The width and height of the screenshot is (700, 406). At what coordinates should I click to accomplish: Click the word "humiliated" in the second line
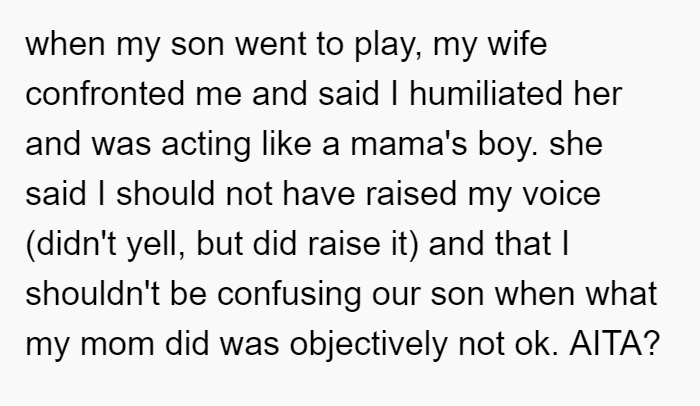click(x=486, y=93)
